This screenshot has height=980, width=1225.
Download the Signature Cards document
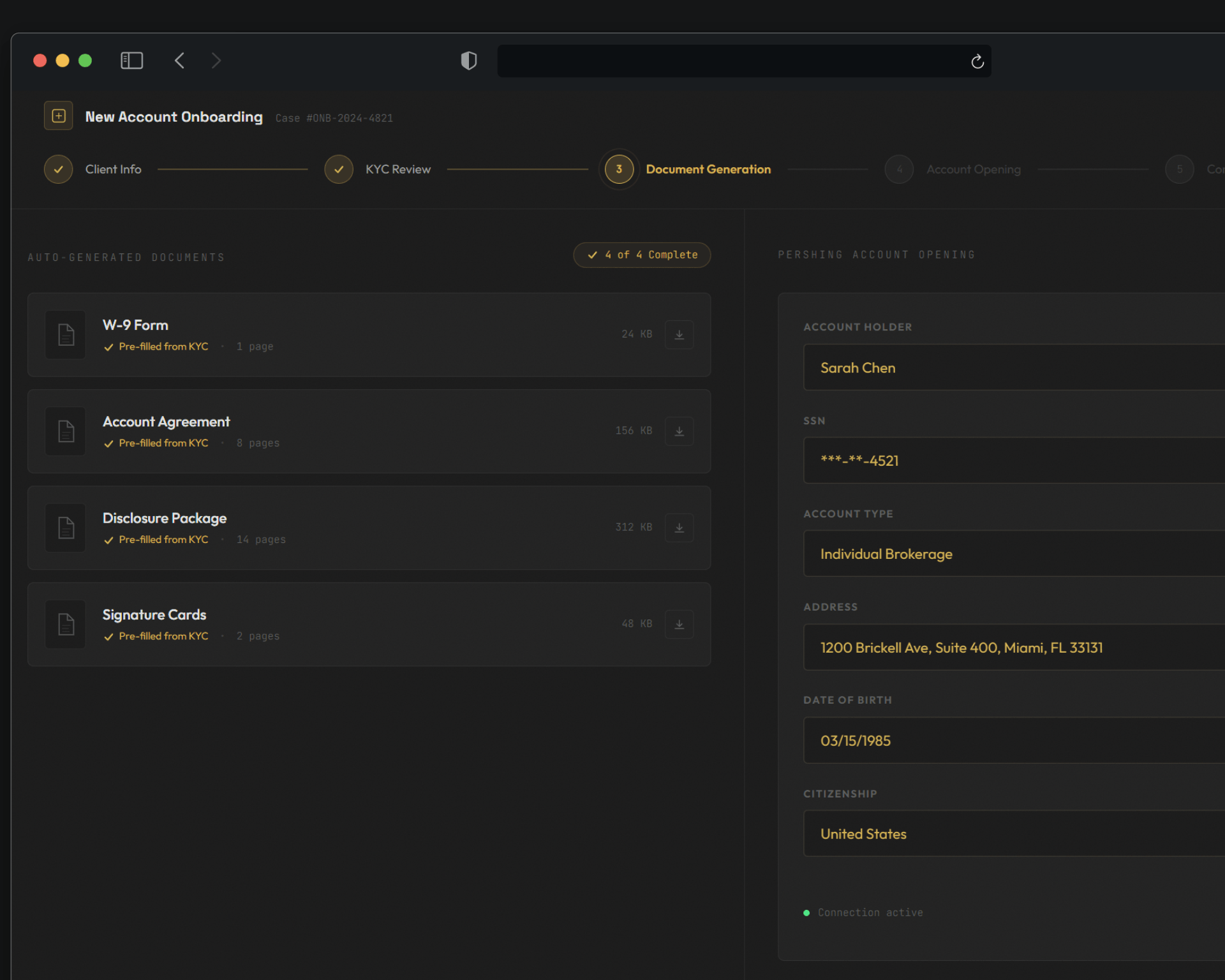pyautogui.click(x=679, y=624)
